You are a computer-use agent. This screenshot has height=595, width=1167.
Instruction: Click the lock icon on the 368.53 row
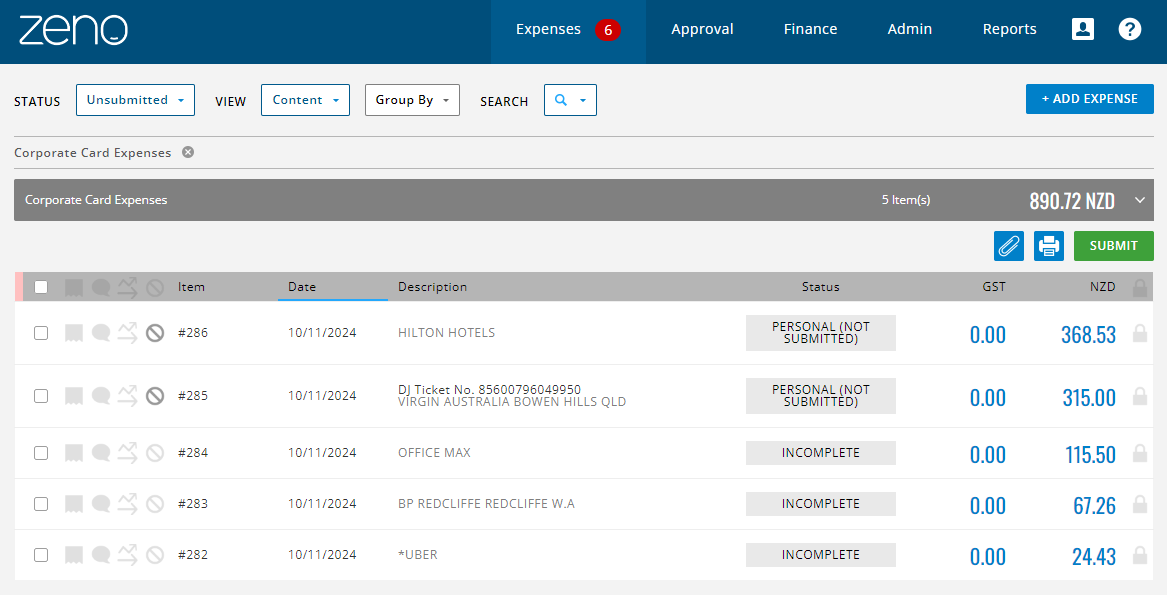point(1139,333)
